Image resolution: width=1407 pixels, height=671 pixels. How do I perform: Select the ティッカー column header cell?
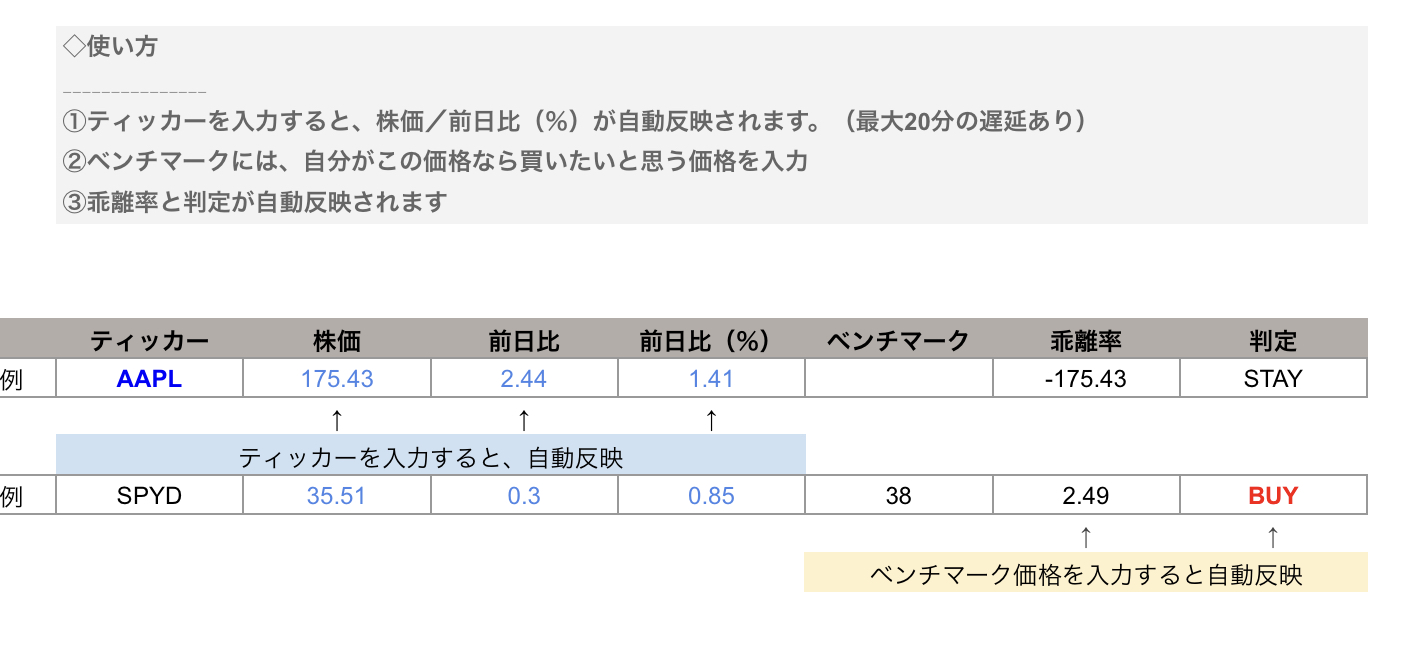(x=149, y=341)
